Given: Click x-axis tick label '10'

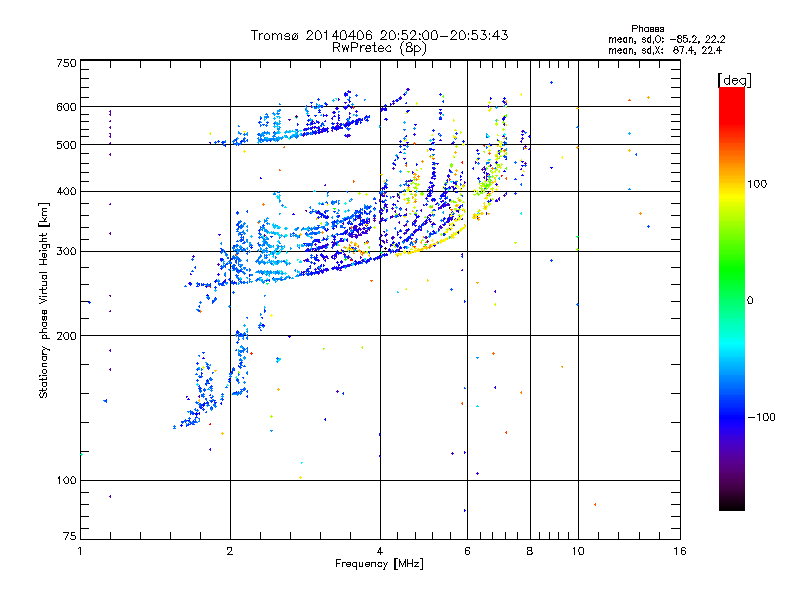Looking at the screenshot, I should pyautogui.click(x=578, y=551).
